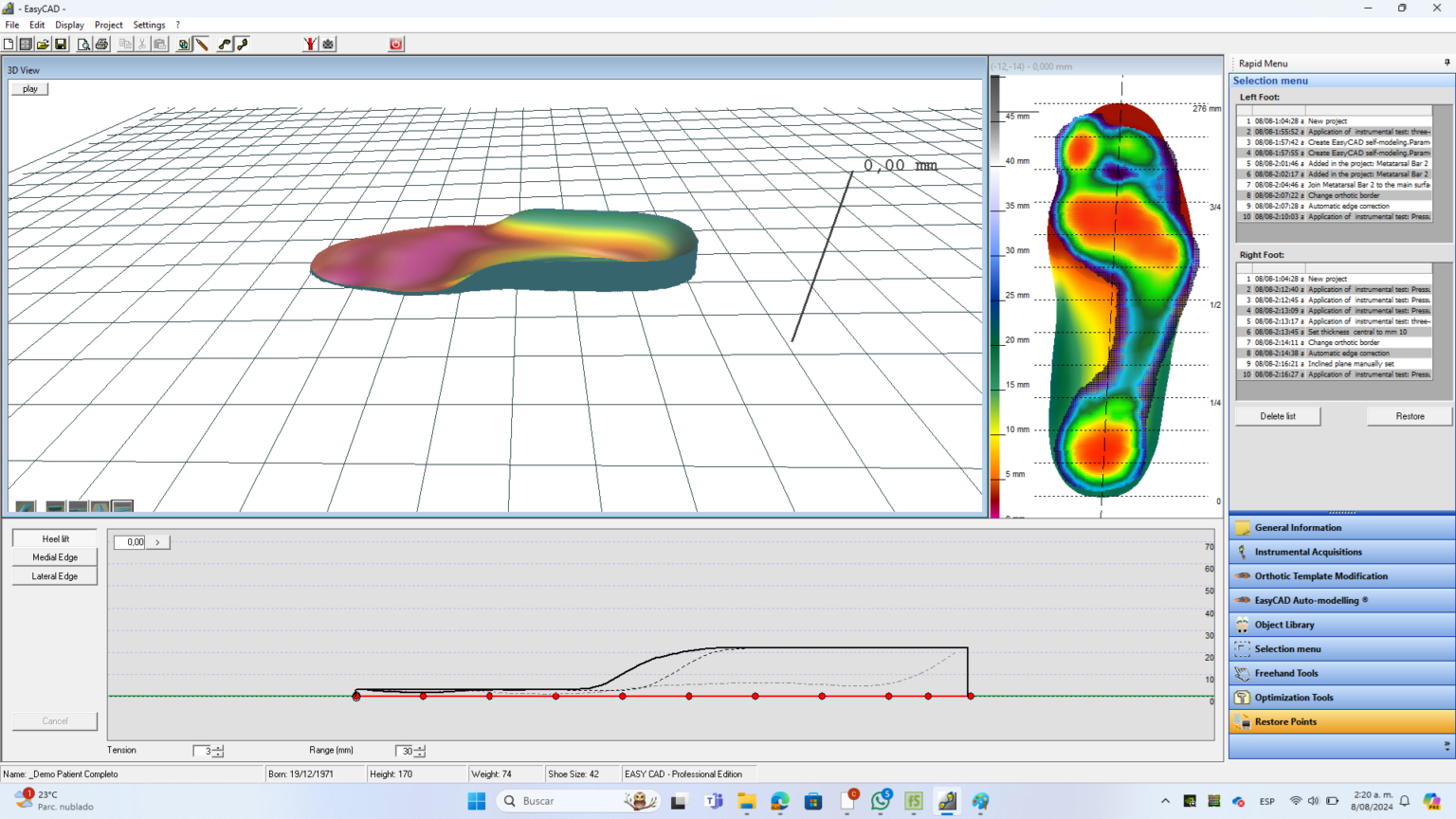The width and height of the screenshot is (1456, 819).
Task: Click the Restore button for restore points
Action: pos(1409,415)
